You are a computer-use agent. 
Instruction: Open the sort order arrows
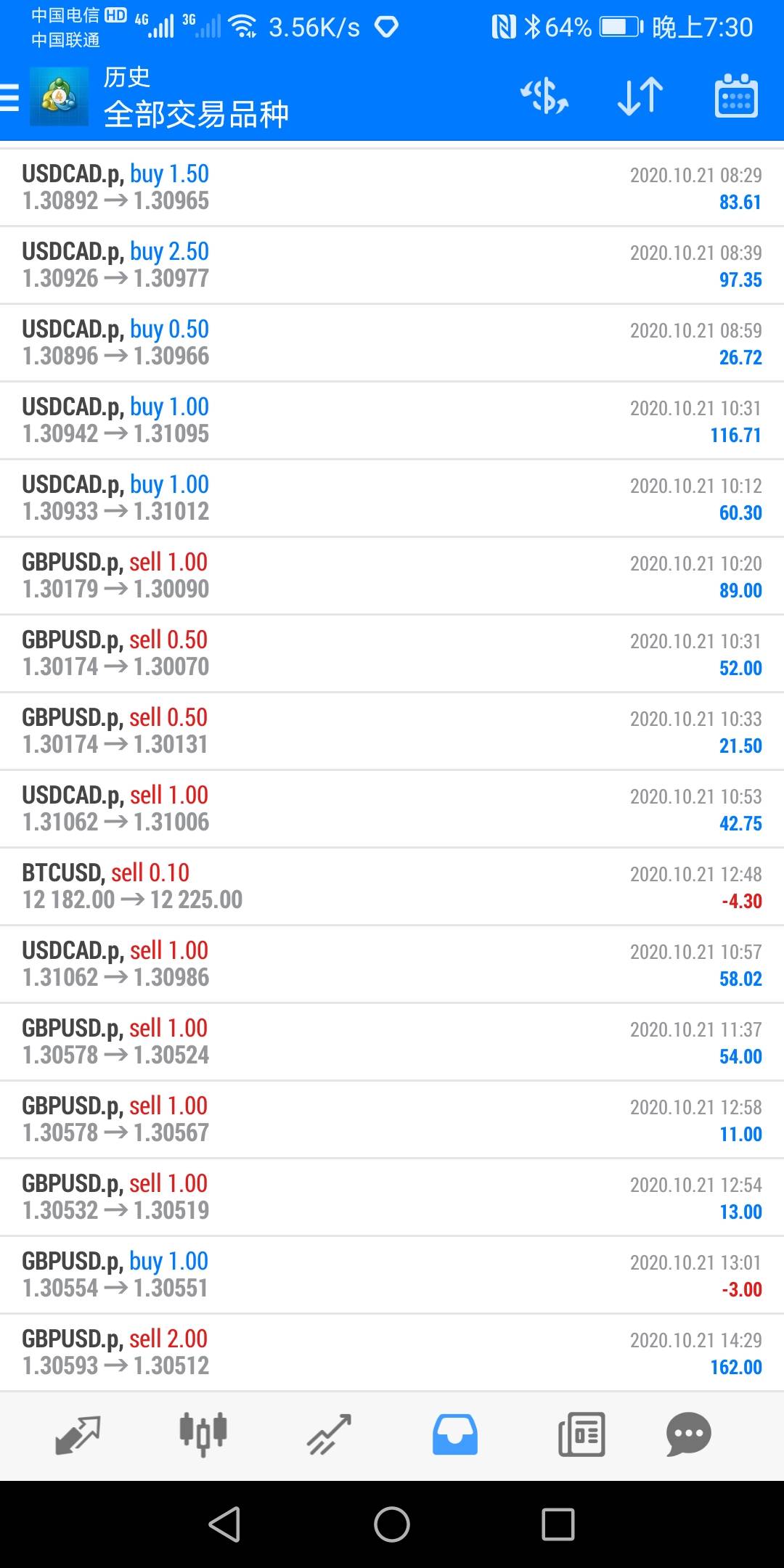click(640, 97)
